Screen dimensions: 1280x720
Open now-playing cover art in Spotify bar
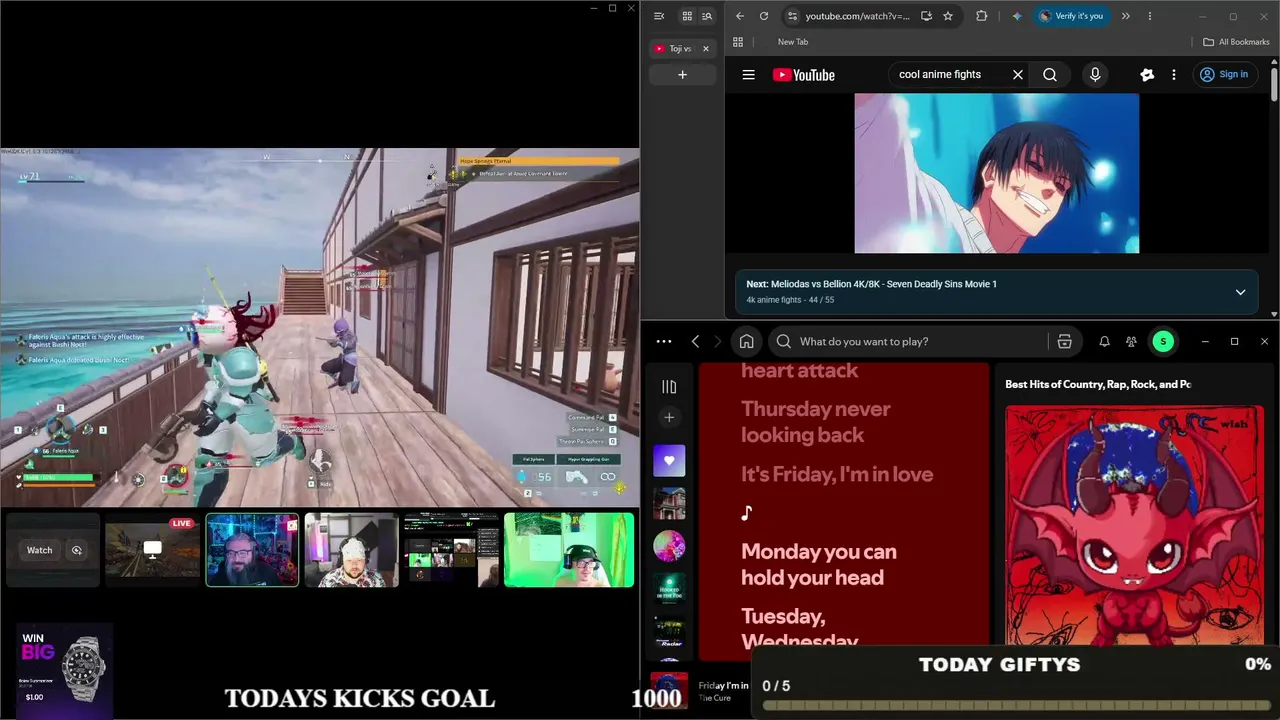[669, 691]
